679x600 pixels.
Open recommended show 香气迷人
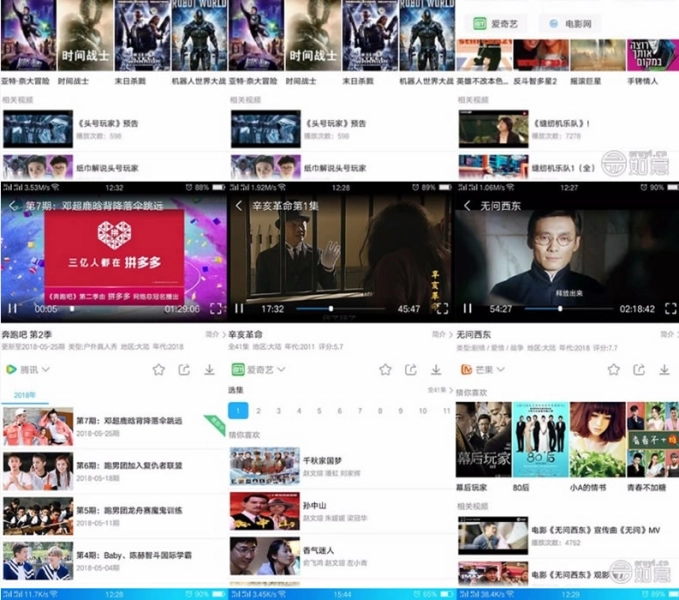[x=340, y=556]
